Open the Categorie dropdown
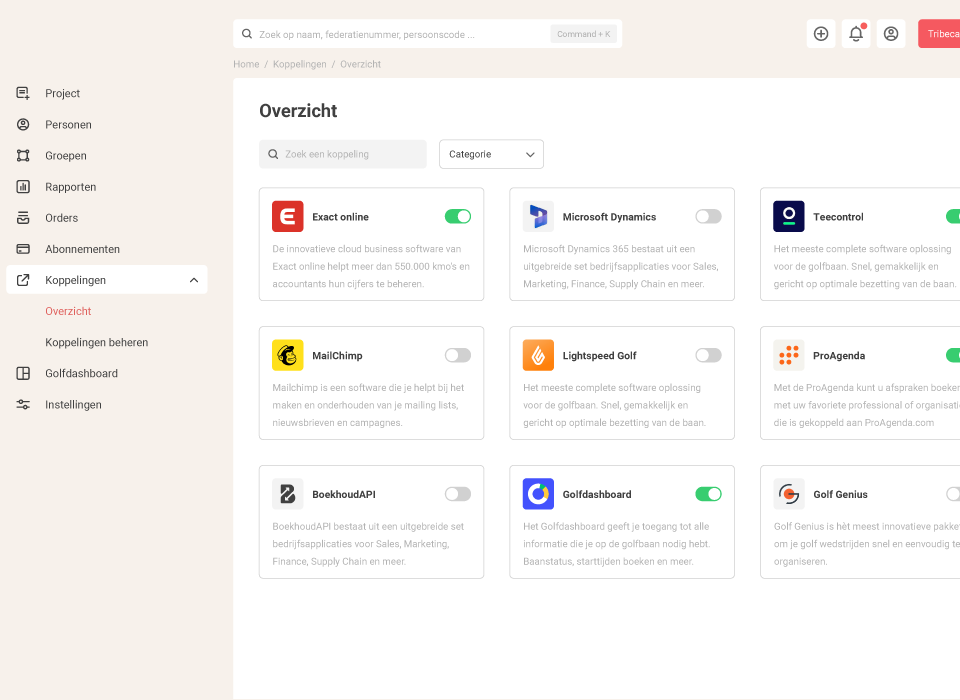Image resolution: width=960 pixels, height=700 pixels. 491,154
